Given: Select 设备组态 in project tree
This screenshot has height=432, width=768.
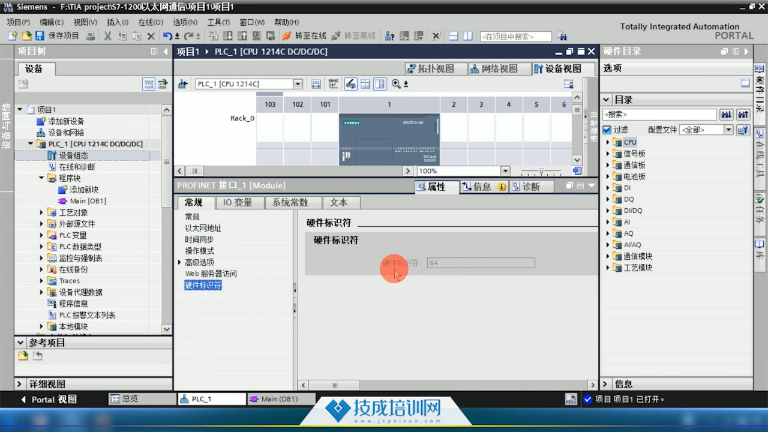Looking at the screenshot, I should pyautogui.click(x=73, y=155).
